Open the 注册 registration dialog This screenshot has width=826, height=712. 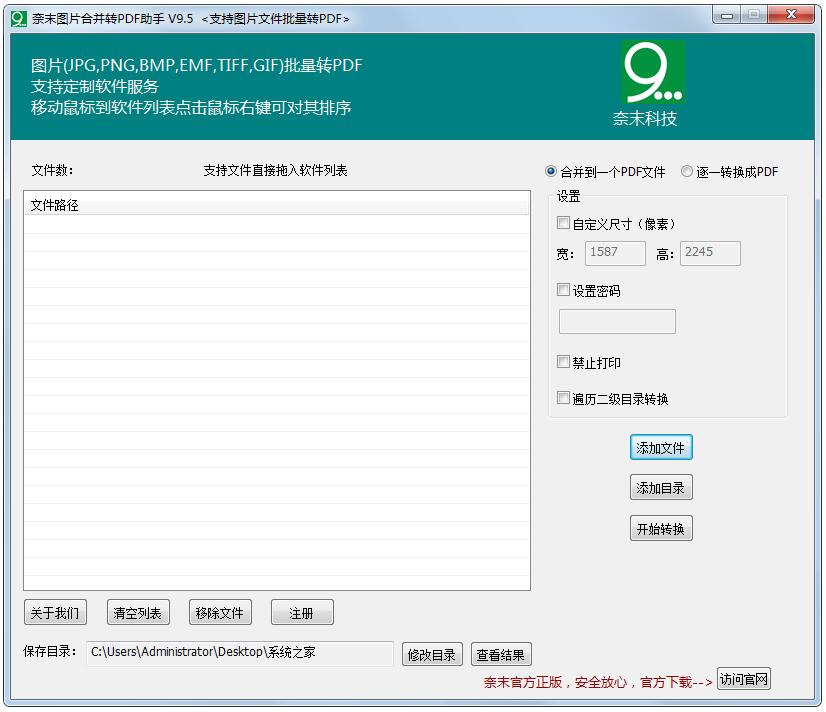point(302,612)
